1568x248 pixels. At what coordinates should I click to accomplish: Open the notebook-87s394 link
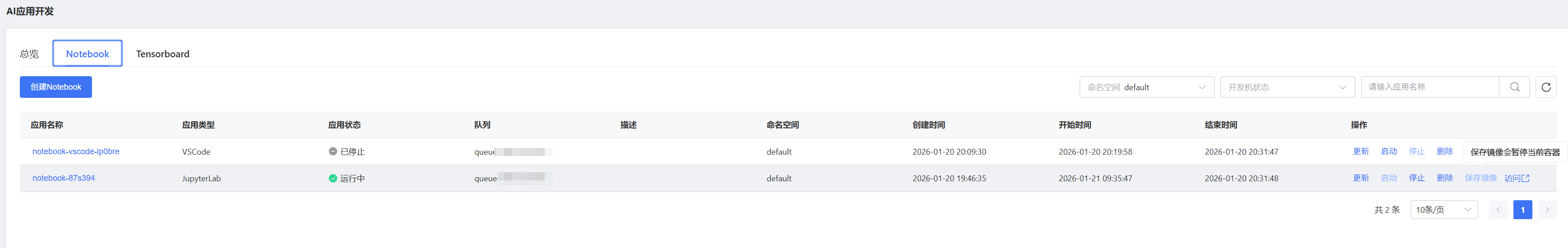[x=64, y=179]
